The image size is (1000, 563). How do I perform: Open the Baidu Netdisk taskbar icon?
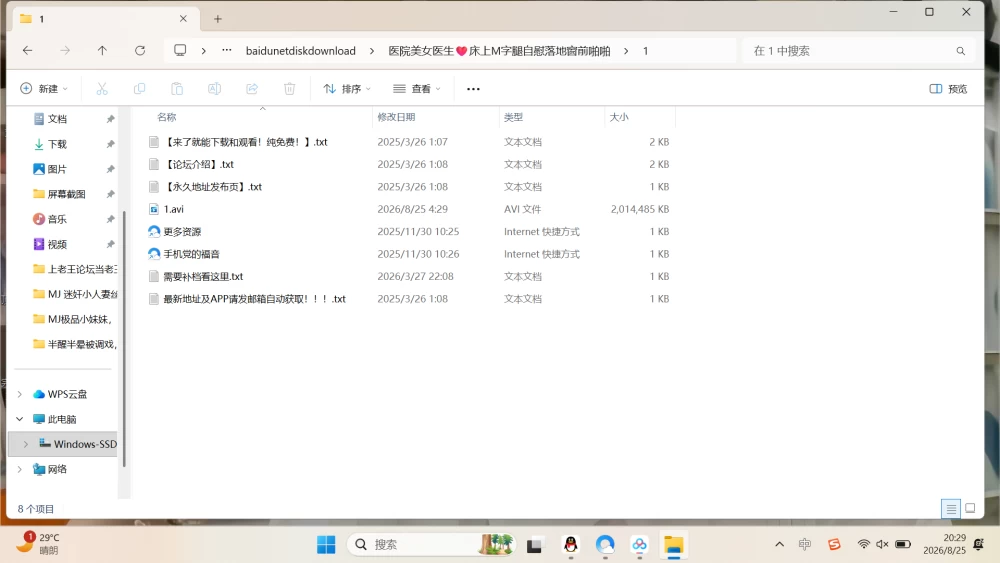tap(639, 545)
